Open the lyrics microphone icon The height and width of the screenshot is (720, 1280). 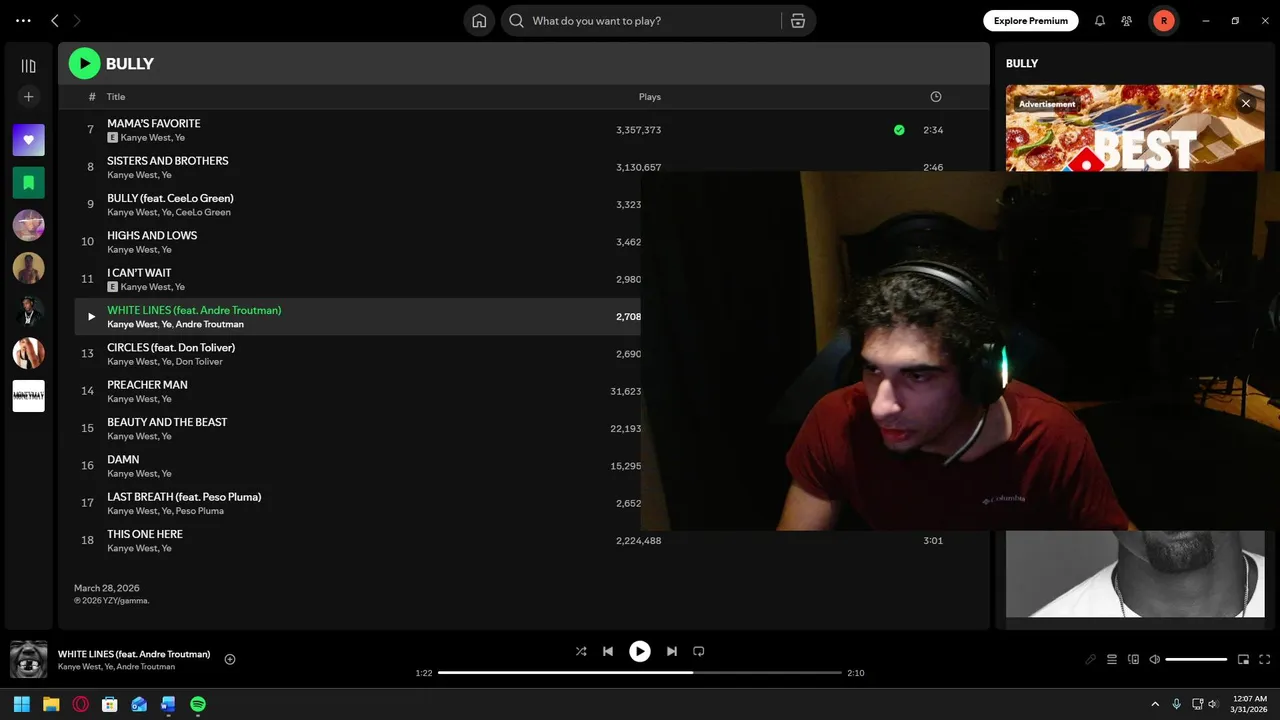tap(1091, 659)
